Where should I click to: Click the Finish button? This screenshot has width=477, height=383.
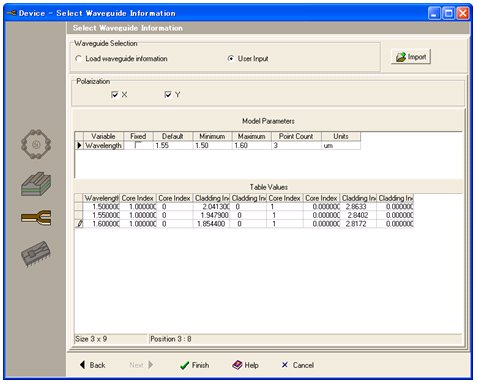(195, 365)
